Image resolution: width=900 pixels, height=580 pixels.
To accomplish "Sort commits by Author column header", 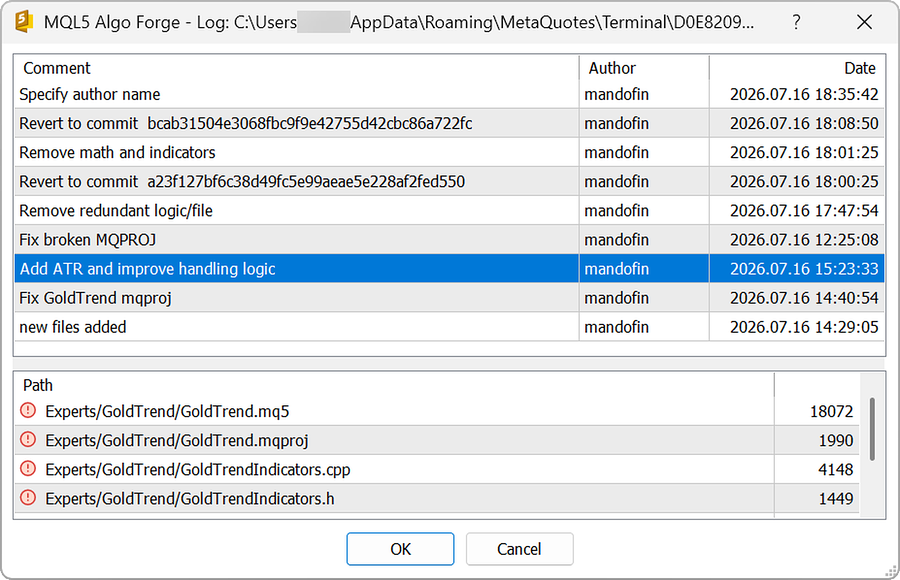I will [644, 68].
